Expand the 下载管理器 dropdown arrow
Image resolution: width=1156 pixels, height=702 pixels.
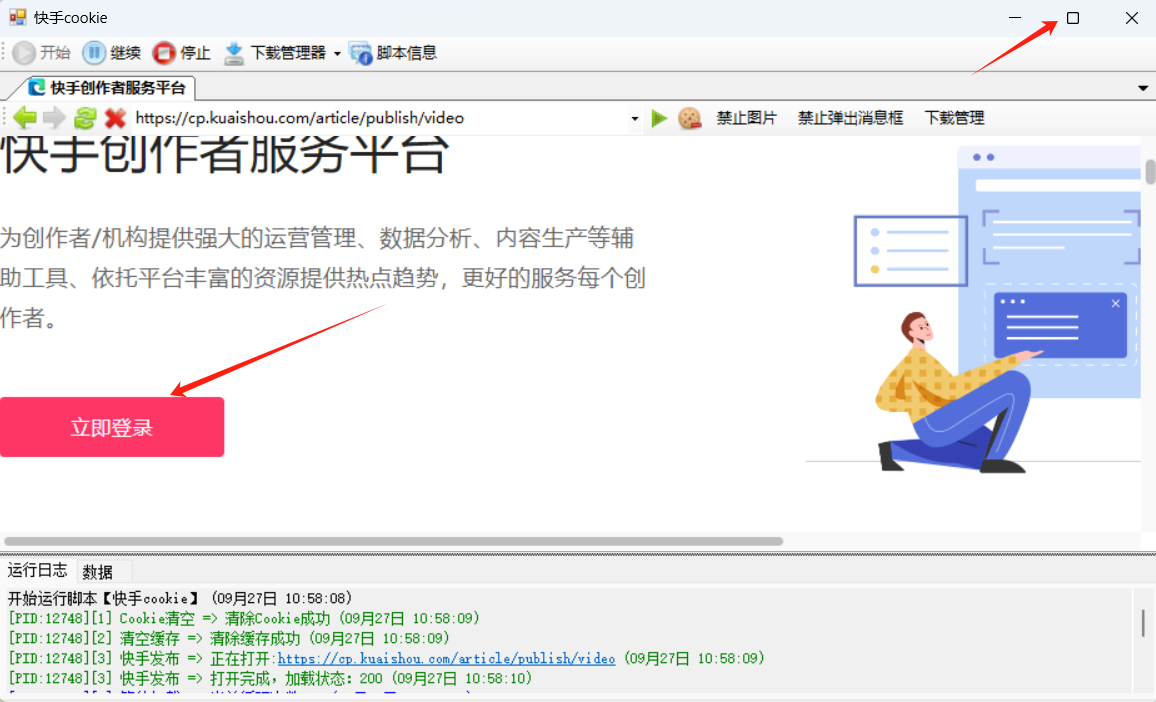pos(337,54)
